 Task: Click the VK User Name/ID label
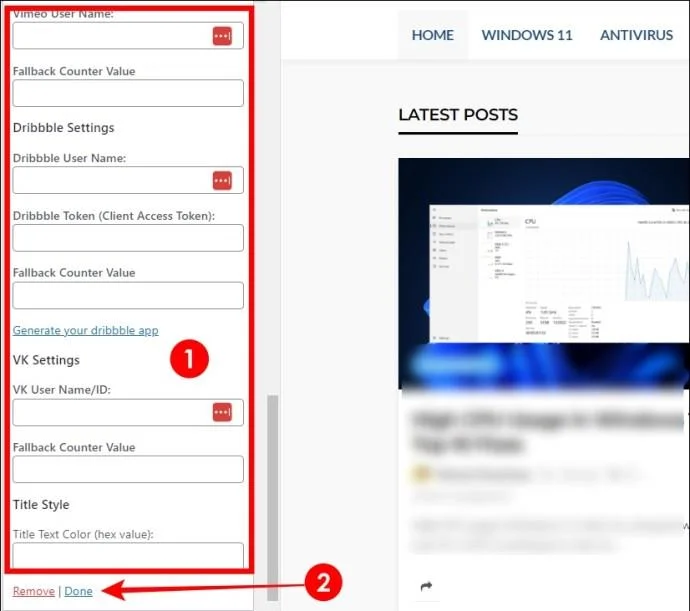click(62, 390)
